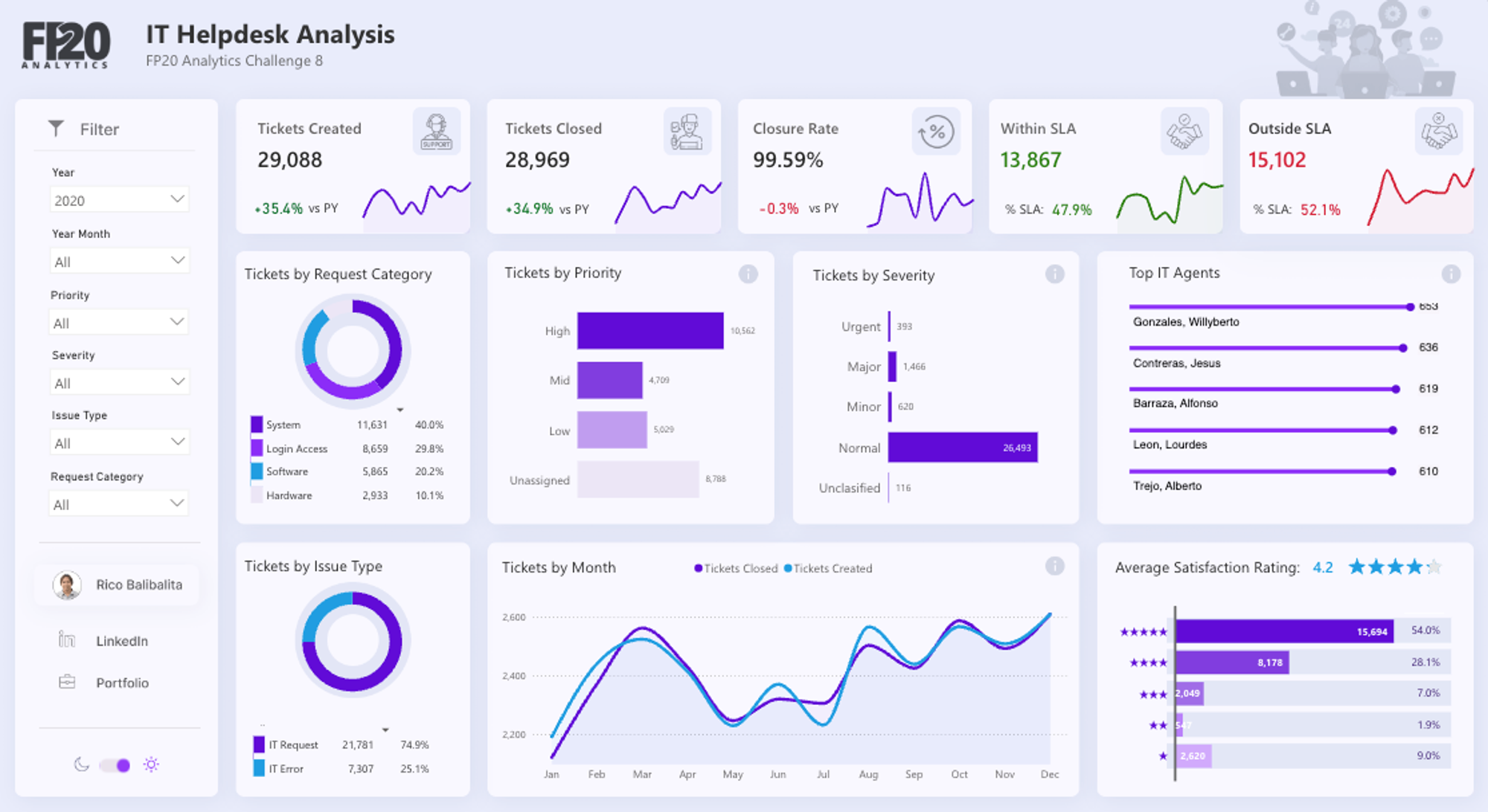Toggle the theme switch at bottom left
The image size is (1488, 812).
pos(115,764)
